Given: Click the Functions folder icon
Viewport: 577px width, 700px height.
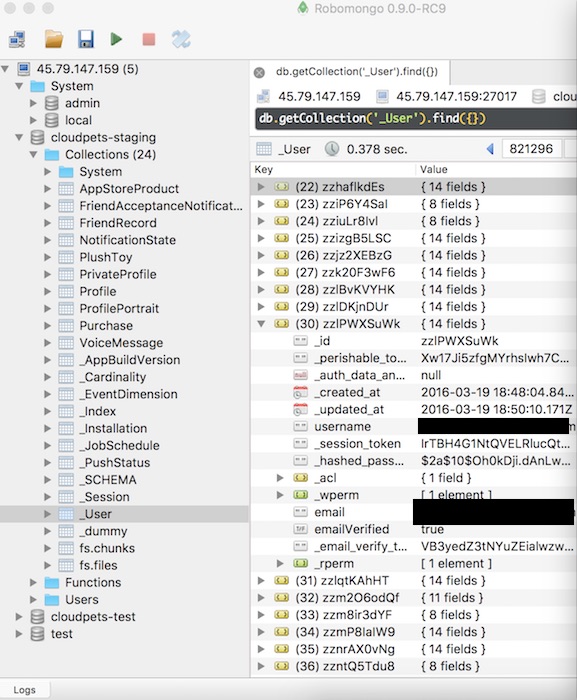Looking at the screenshot, I should point(52,583).
